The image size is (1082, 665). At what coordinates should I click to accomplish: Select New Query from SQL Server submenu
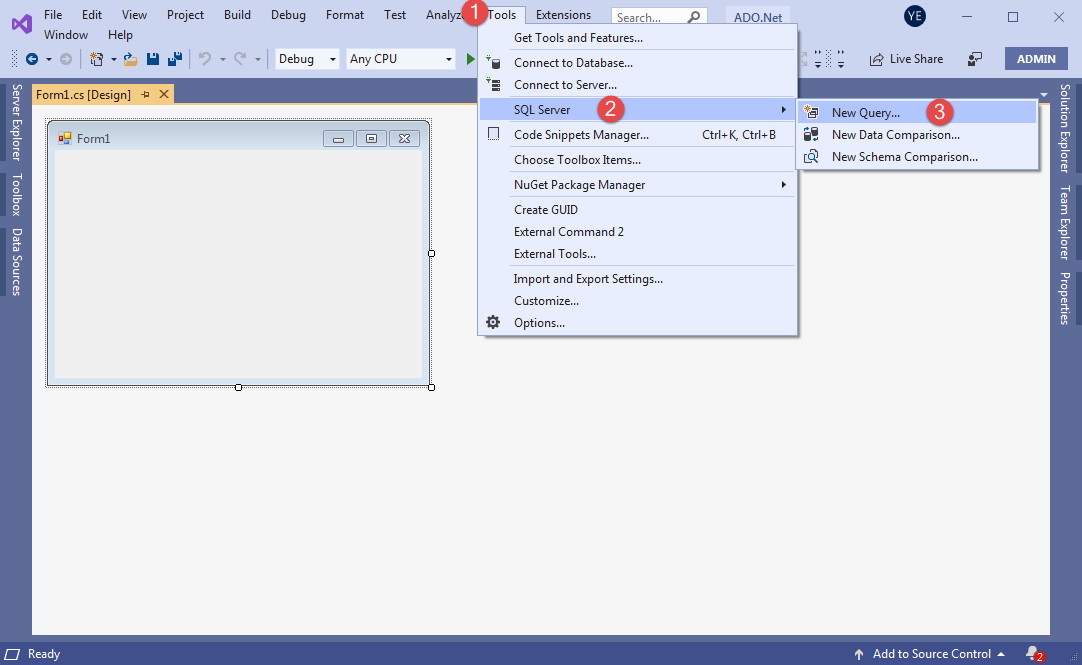click(x=865, y=113)
